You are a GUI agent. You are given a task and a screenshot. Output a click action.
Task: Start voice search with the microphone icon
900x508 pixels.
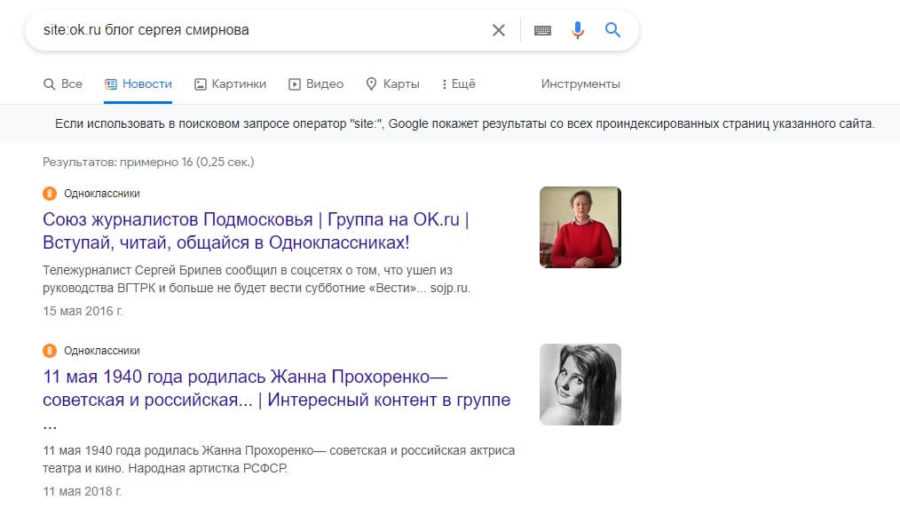tap(578, 30)
